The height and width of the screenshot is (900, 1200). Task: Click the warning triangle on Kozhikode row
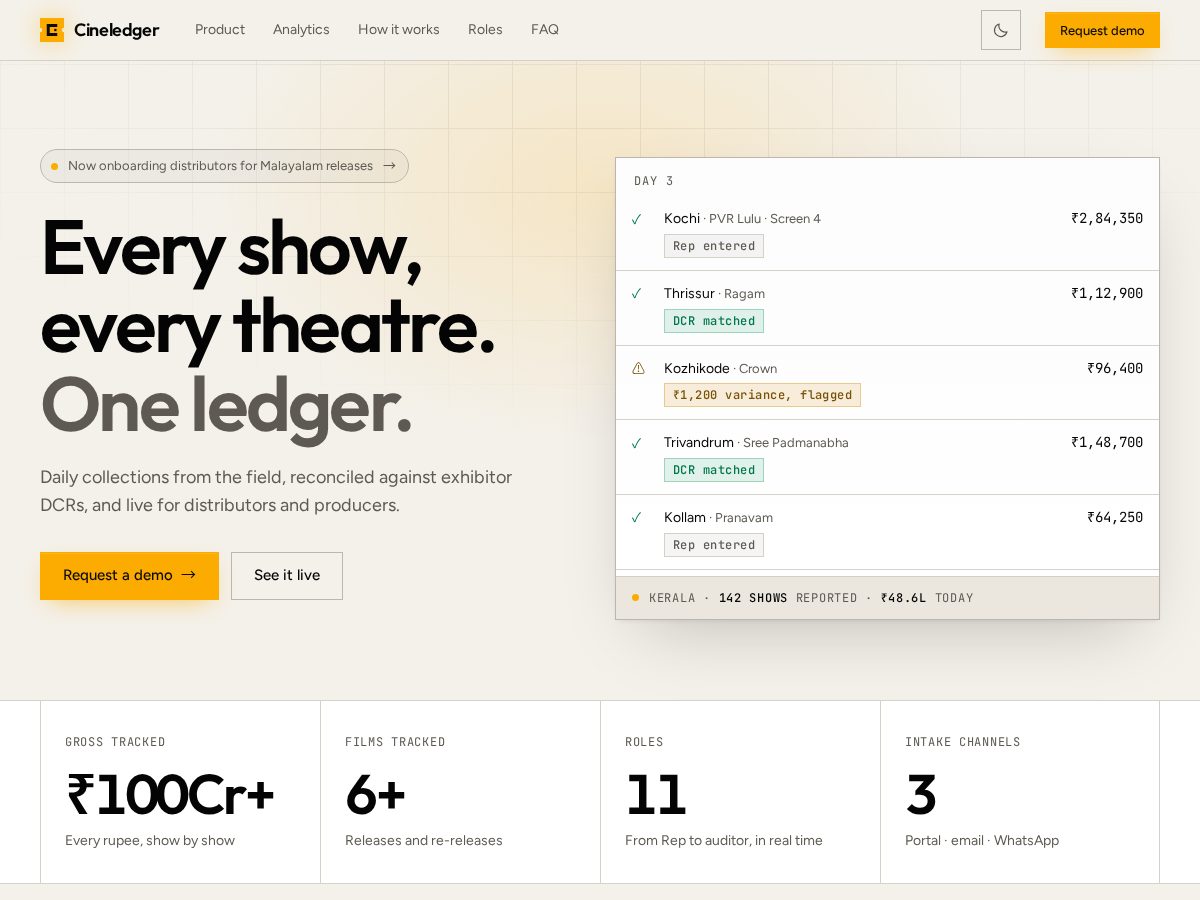[638, 369]
